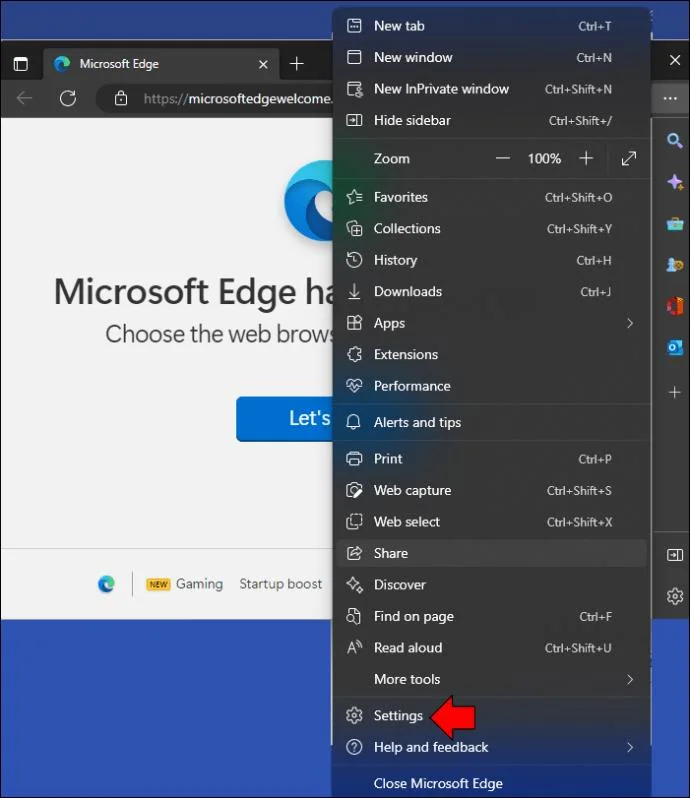Open Downloads from menu
The height and width of the screenshot is (798, 690).
(x=492, y=292)
